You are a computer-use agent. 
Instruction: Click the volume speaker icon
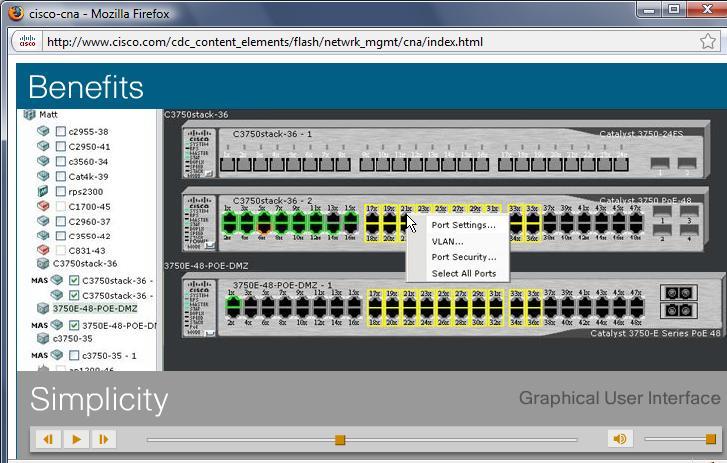coord(620,438)
